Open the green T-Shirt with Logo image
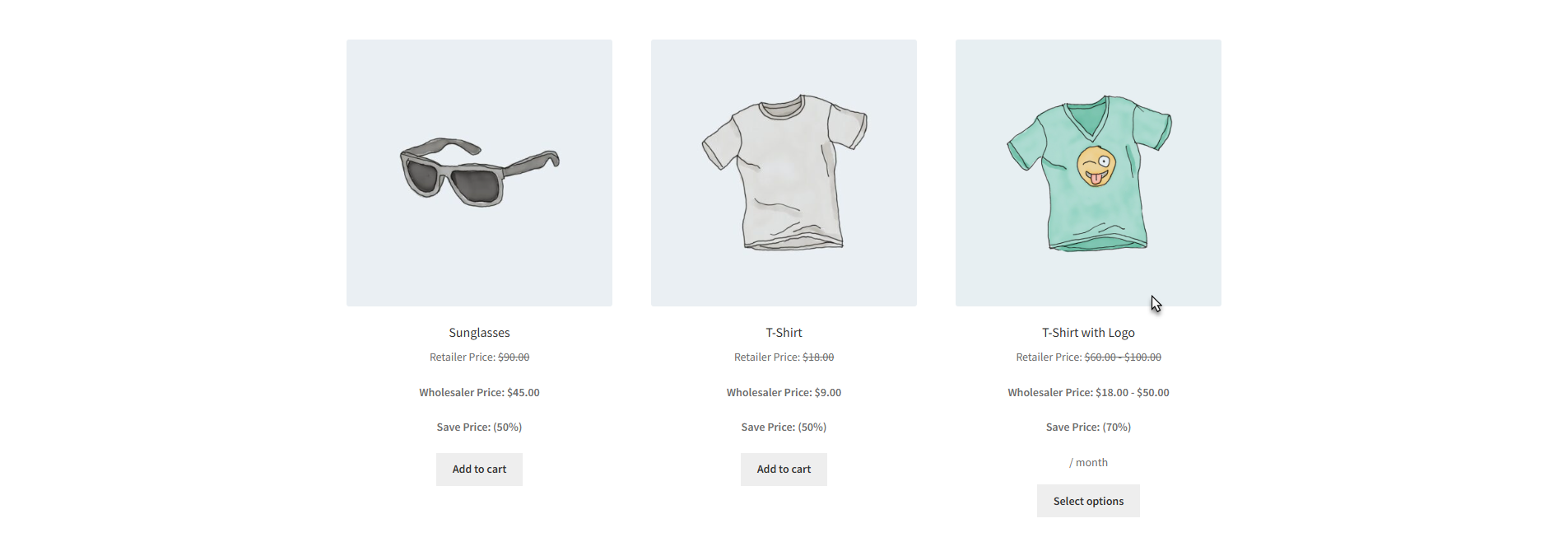 (1088, 173)
